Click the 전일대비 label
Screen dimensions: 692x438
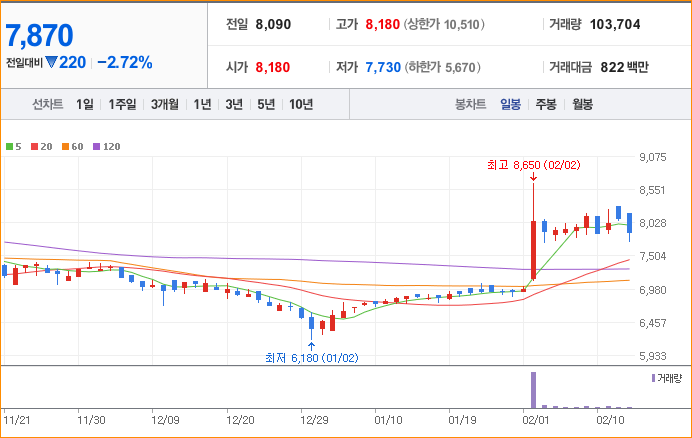pyautogui.click(x=24, y=63)
